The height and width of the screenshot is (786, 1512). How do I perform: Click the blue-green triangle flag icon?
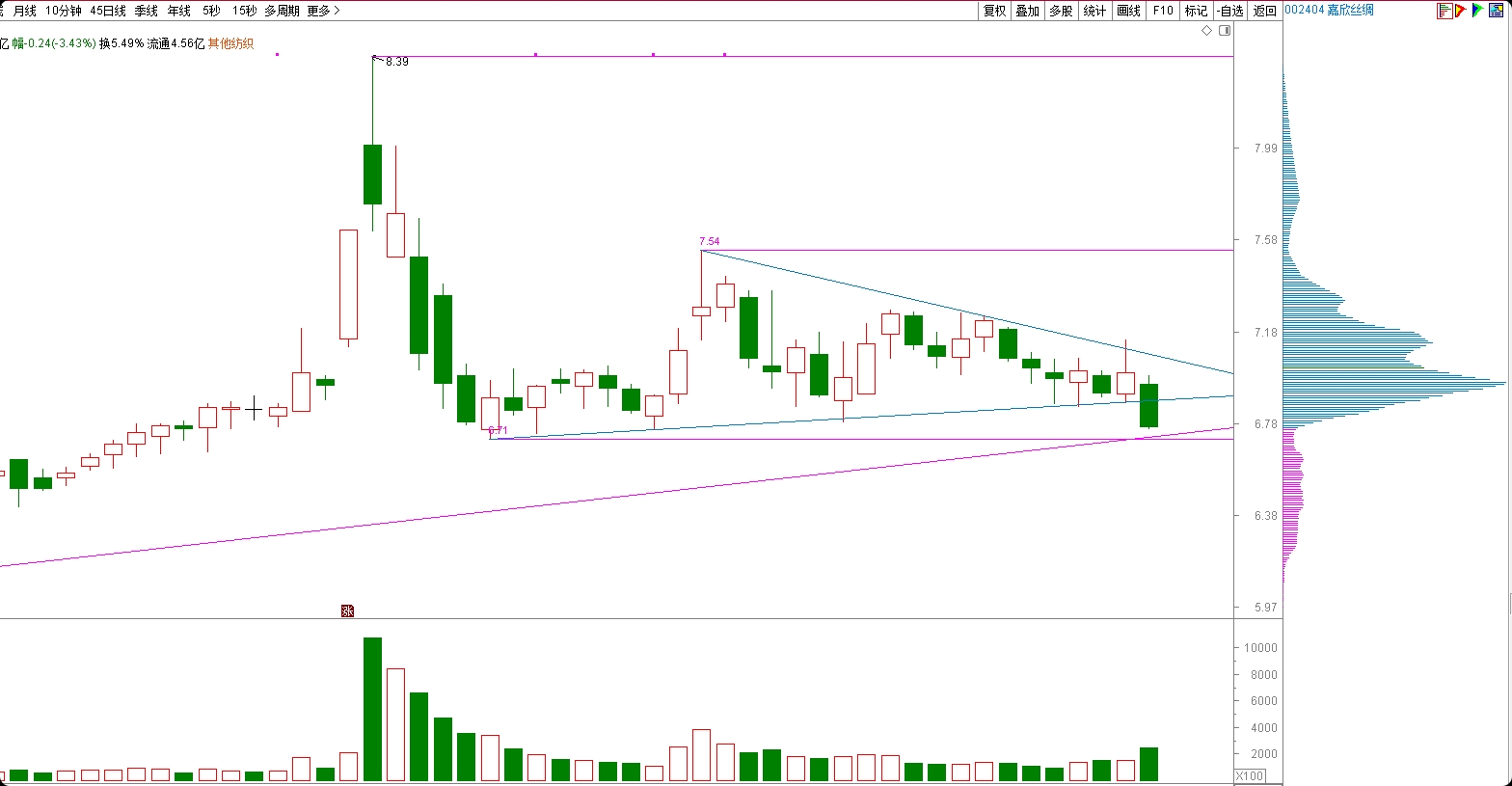(x=1477, y=11)
